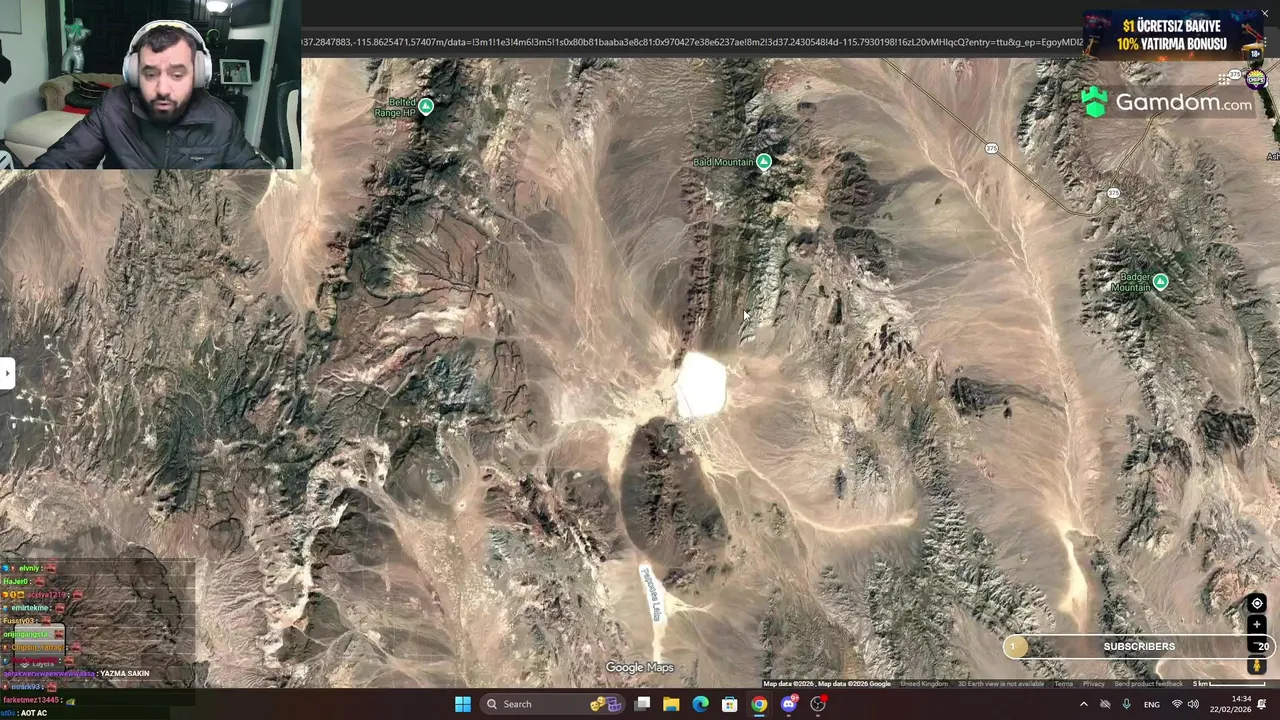
Task: Click the Papoose Lake map label
Action: coord(651,594)
